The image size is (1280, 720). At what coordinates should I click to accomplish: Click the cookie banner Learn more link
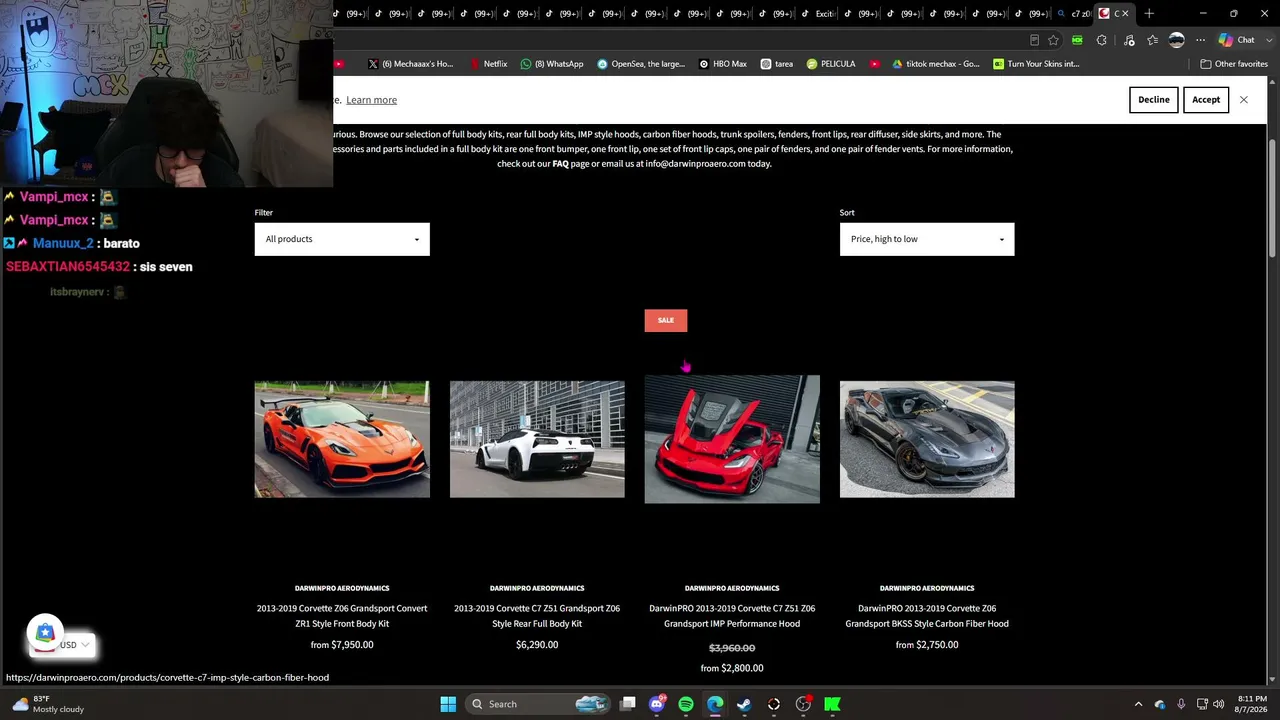[371, 100]
